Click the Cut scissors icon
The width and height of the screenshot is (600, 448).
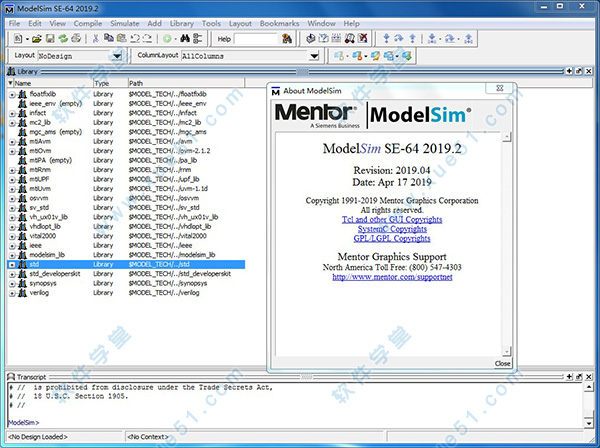click(x=96, y=38)
